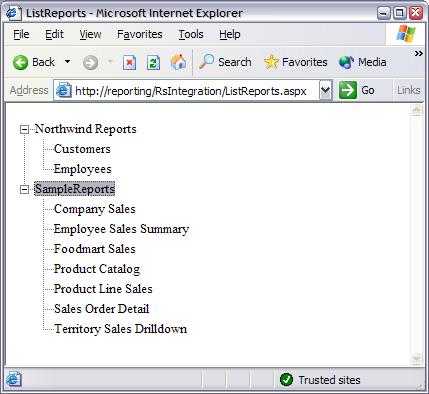Open the Tools menu
Screen dimensions: 429x394
(191, 34)
